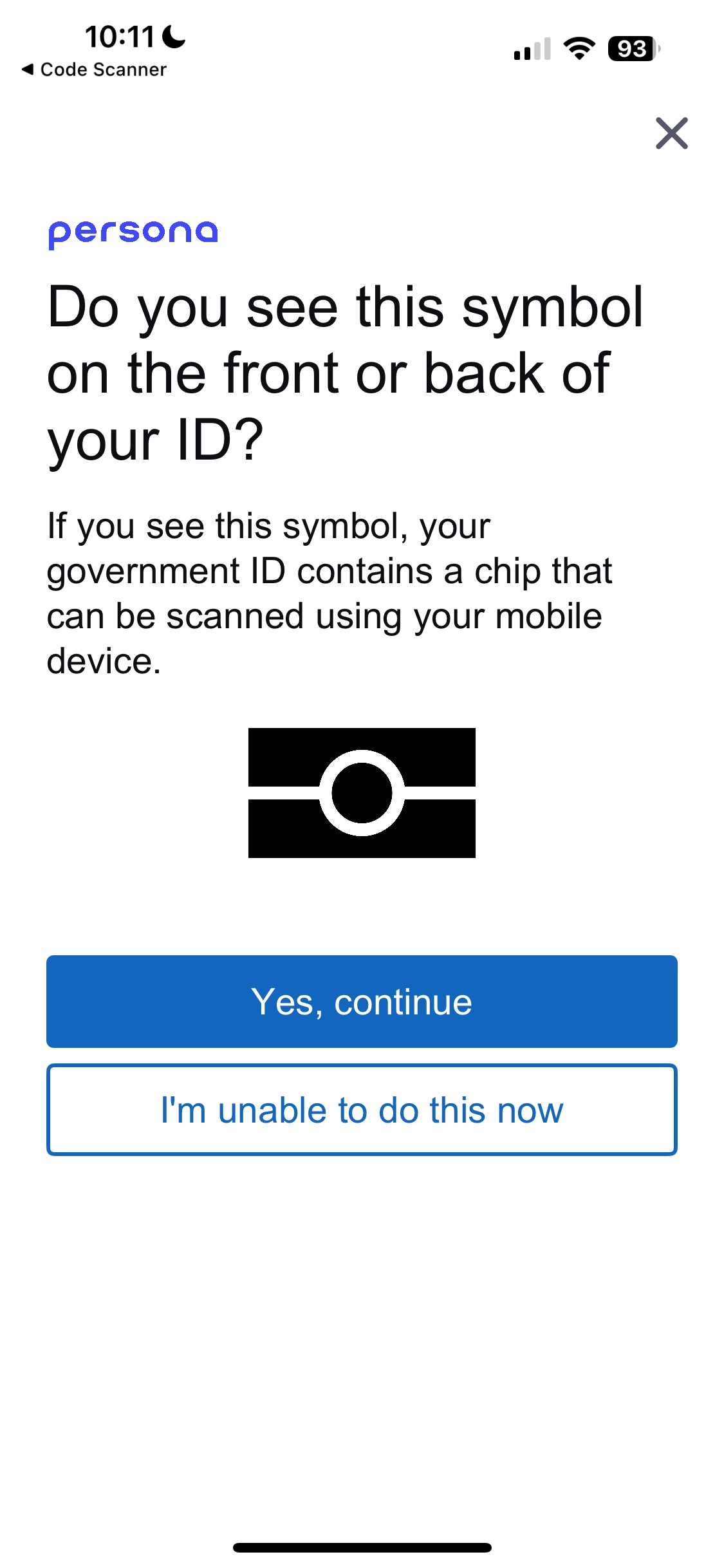Tap the 'If you see this symbol' paragraph
Screen dimensions: 724x1568
tap(330, 593)
